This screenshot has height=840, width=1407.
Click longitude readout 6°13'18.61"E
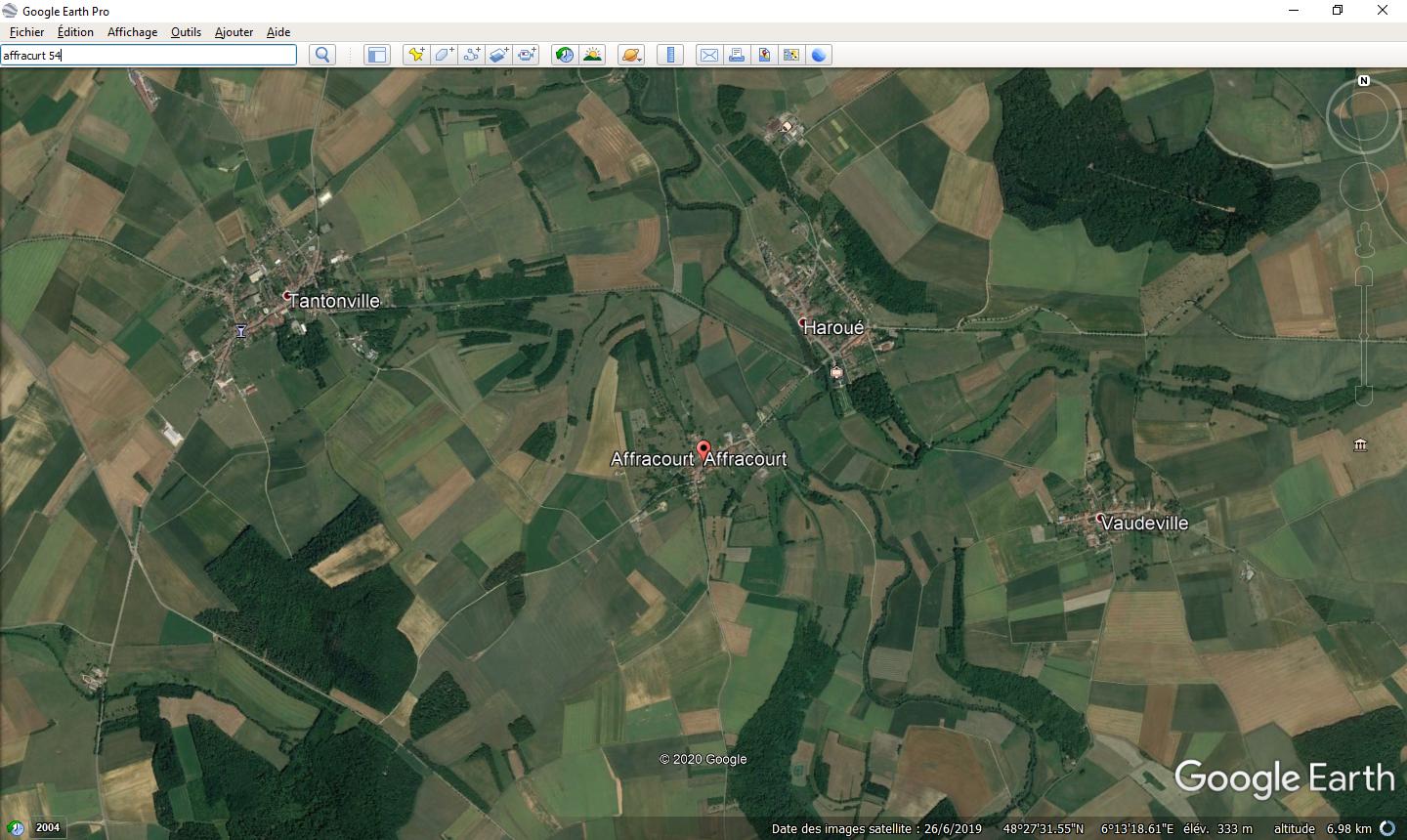pyautogui.click(x=1137, y=829)
